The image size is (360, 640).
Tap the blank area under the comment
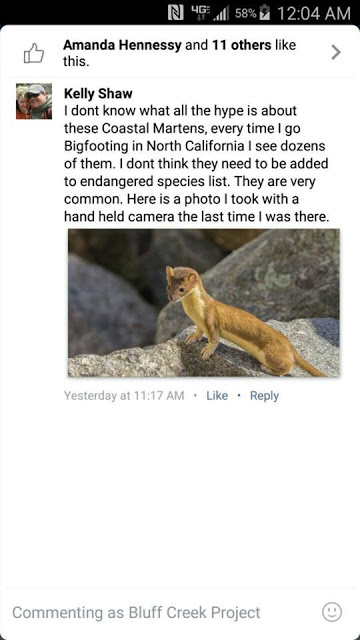(x=180, y=494)
